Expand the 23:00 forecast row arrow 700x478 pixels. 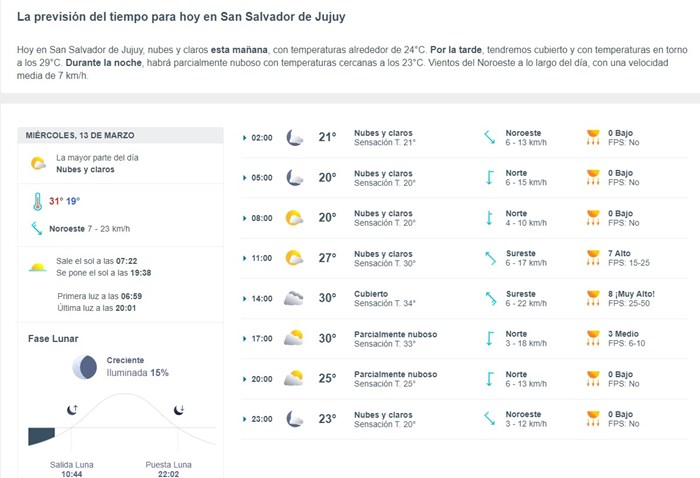click(x=244, y=419)
